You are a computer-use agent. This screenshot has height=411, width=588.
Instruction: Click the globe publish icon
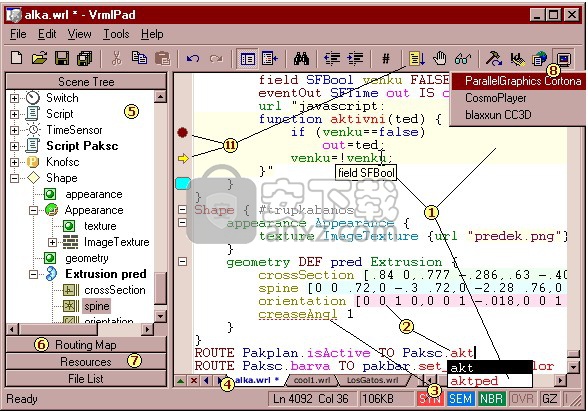tap(539, 59)
